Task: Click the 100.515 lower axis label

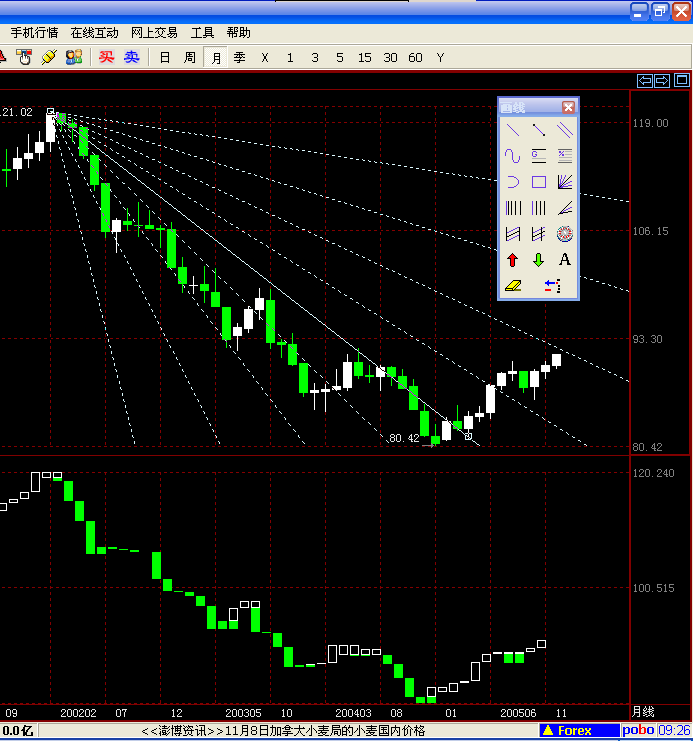Action: click(x=654, y=588)
